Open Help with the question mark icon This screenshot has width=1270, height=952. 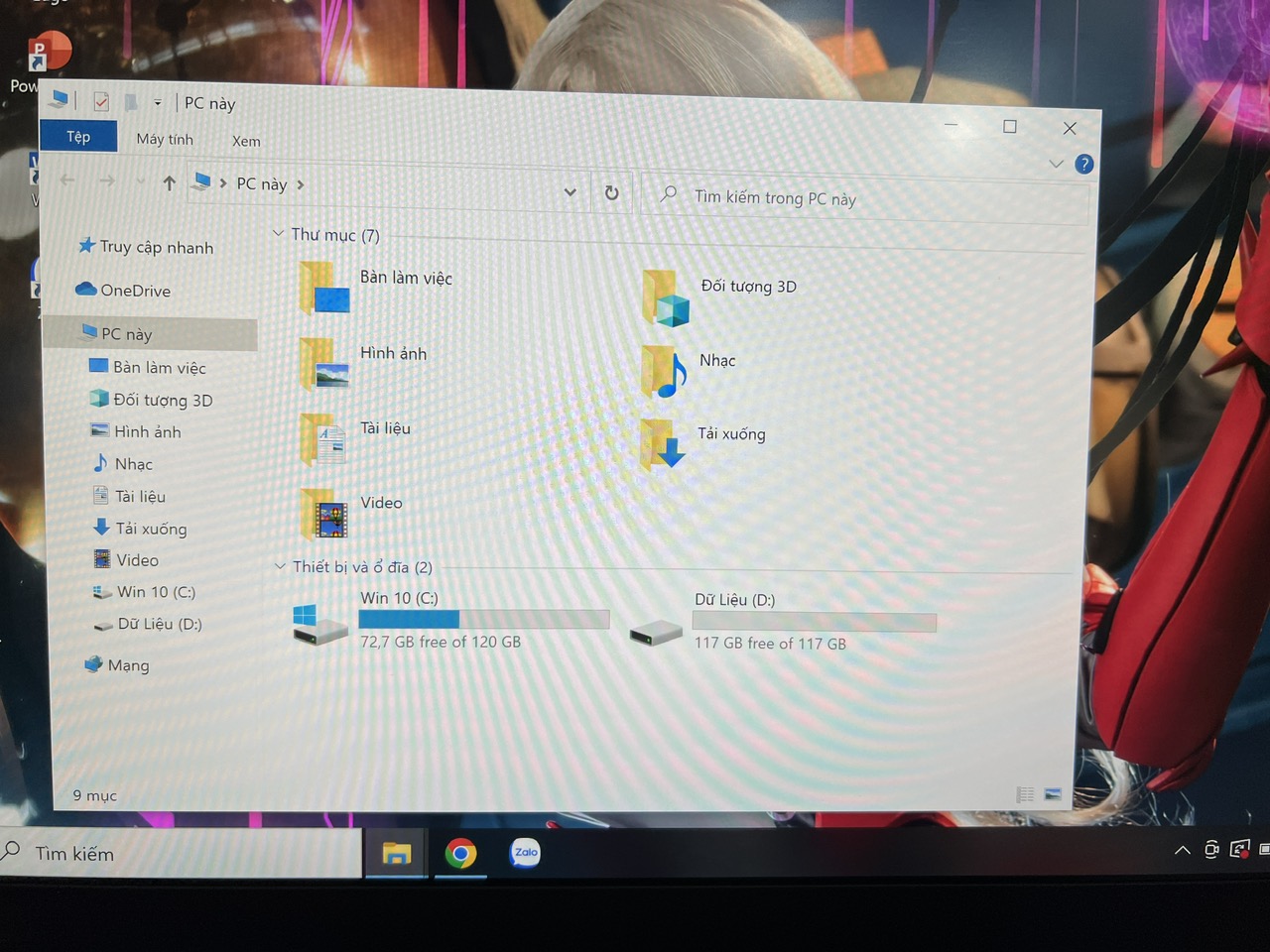pyautogui.click(x=1084, y=165)
